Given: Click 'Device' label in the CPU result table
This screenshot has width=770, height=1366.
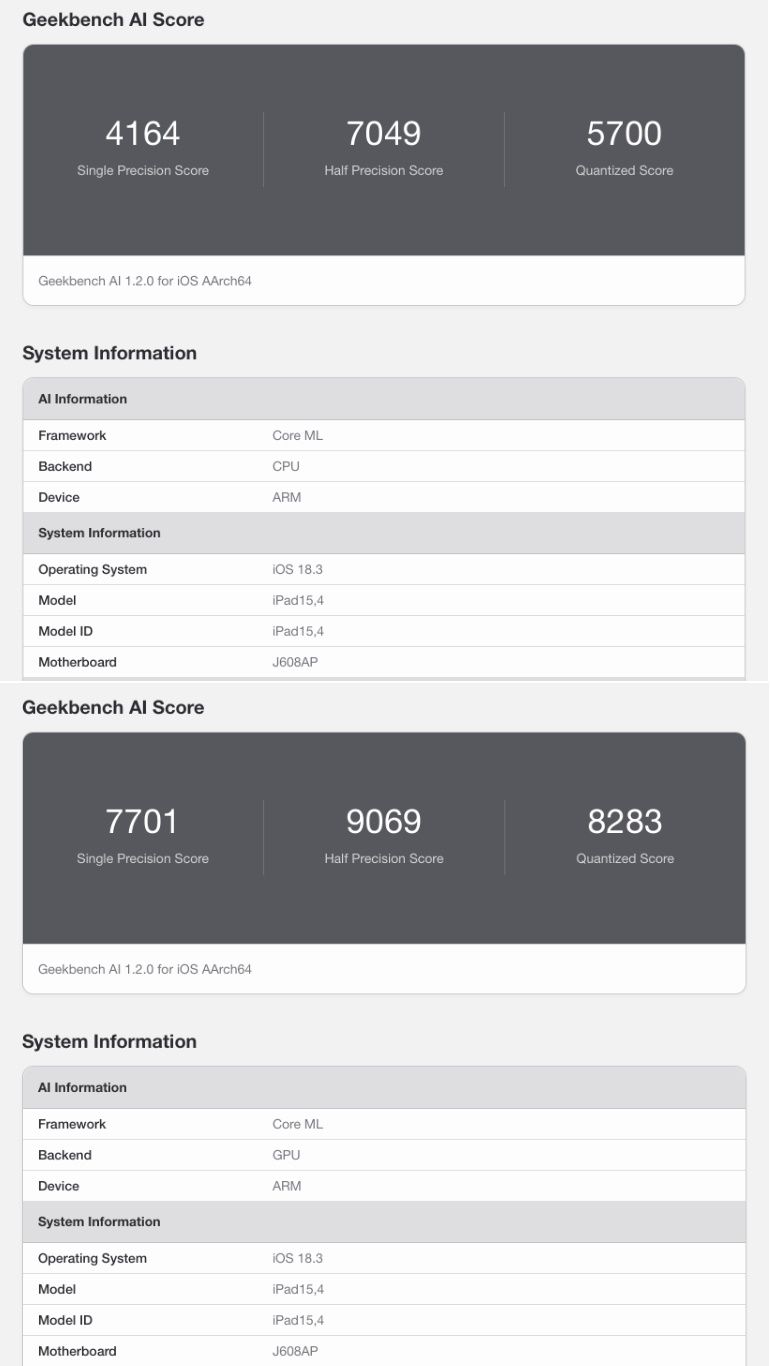Looking at the screenshot, I should coord(59,497).
